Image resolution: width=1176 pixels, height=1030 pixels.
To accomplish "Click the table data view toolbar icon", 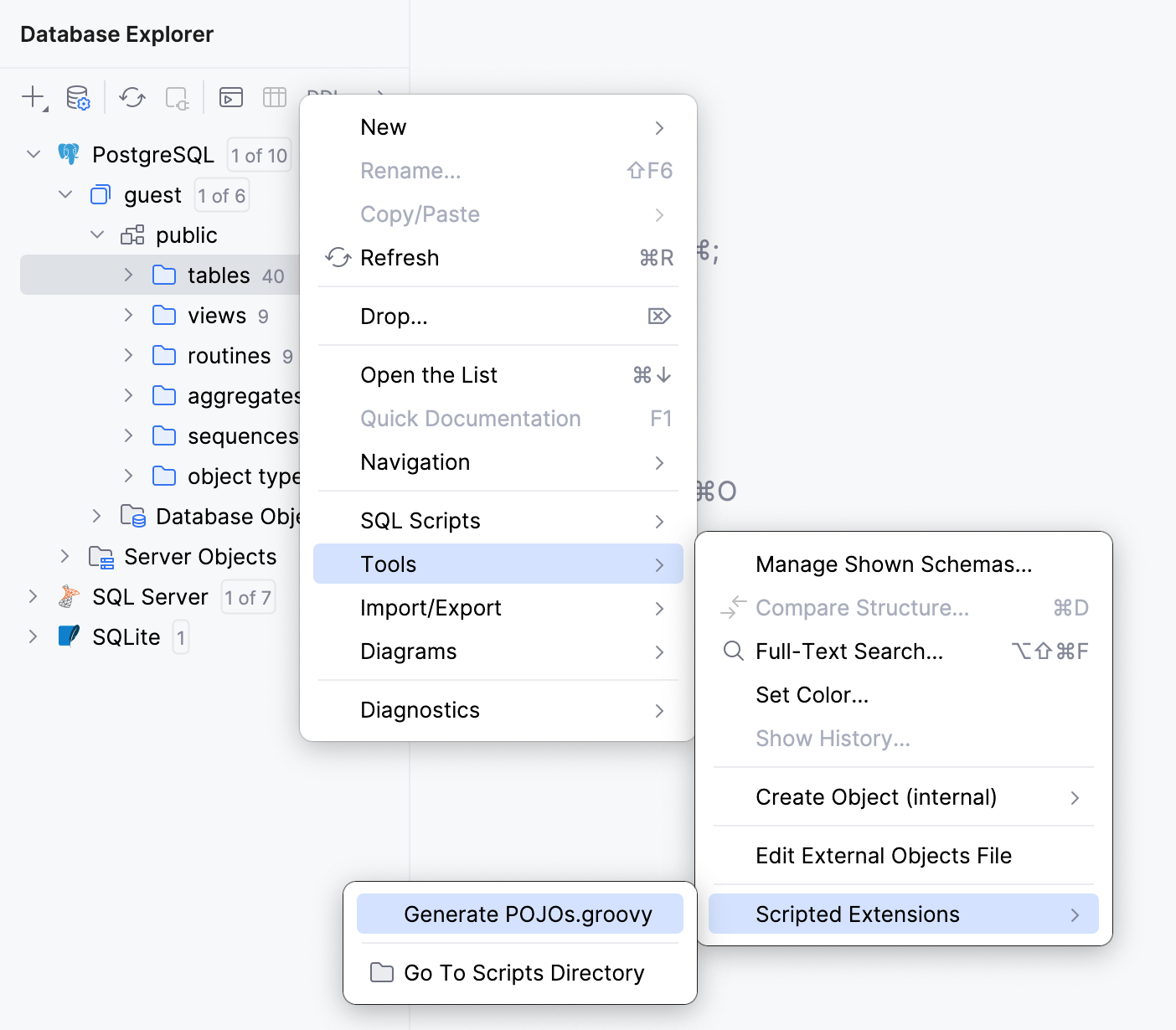I will [x=275, y=97].
